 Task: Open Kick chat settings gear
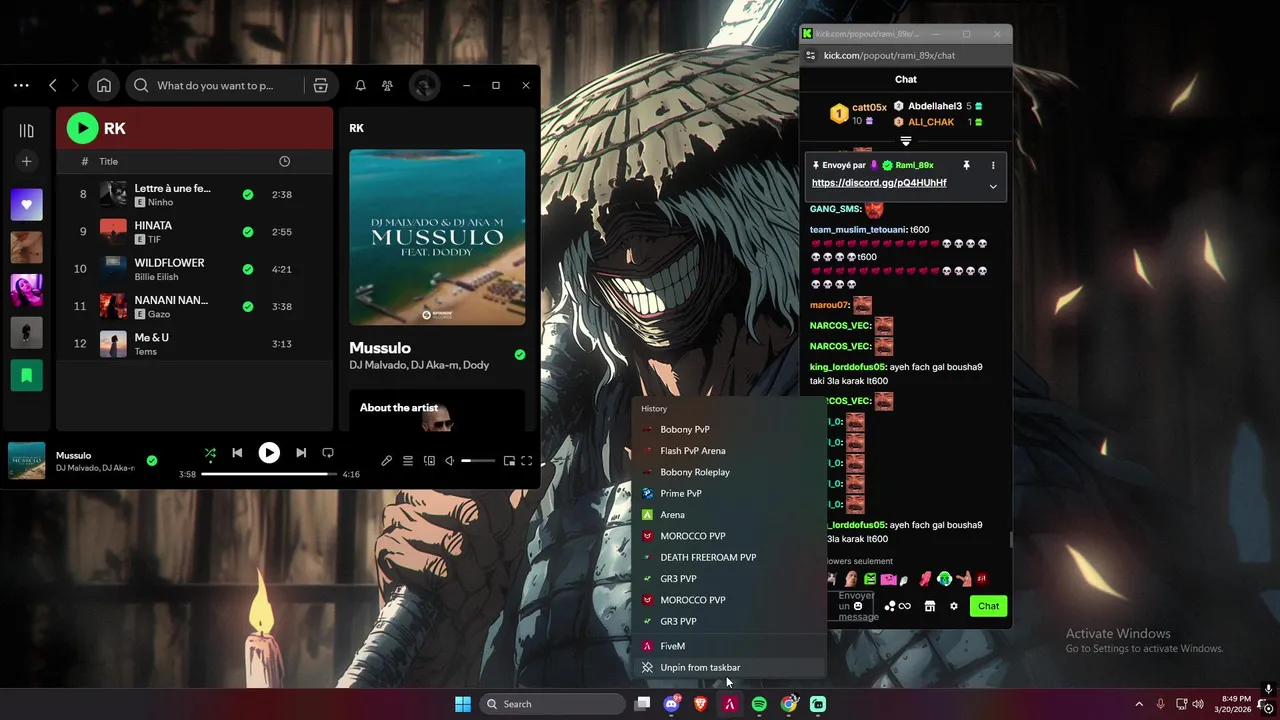(x=954, y=606)
